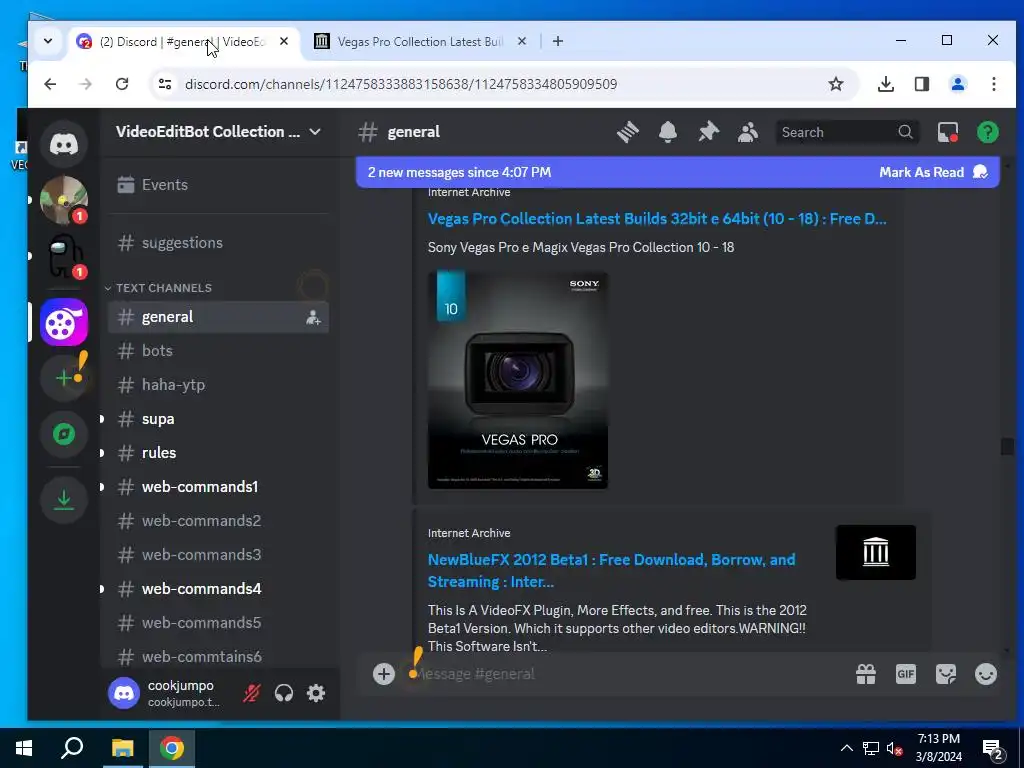Open the Chrome three-dot menu
This screenshot has height=768, width=1024.
pos(993,84)
